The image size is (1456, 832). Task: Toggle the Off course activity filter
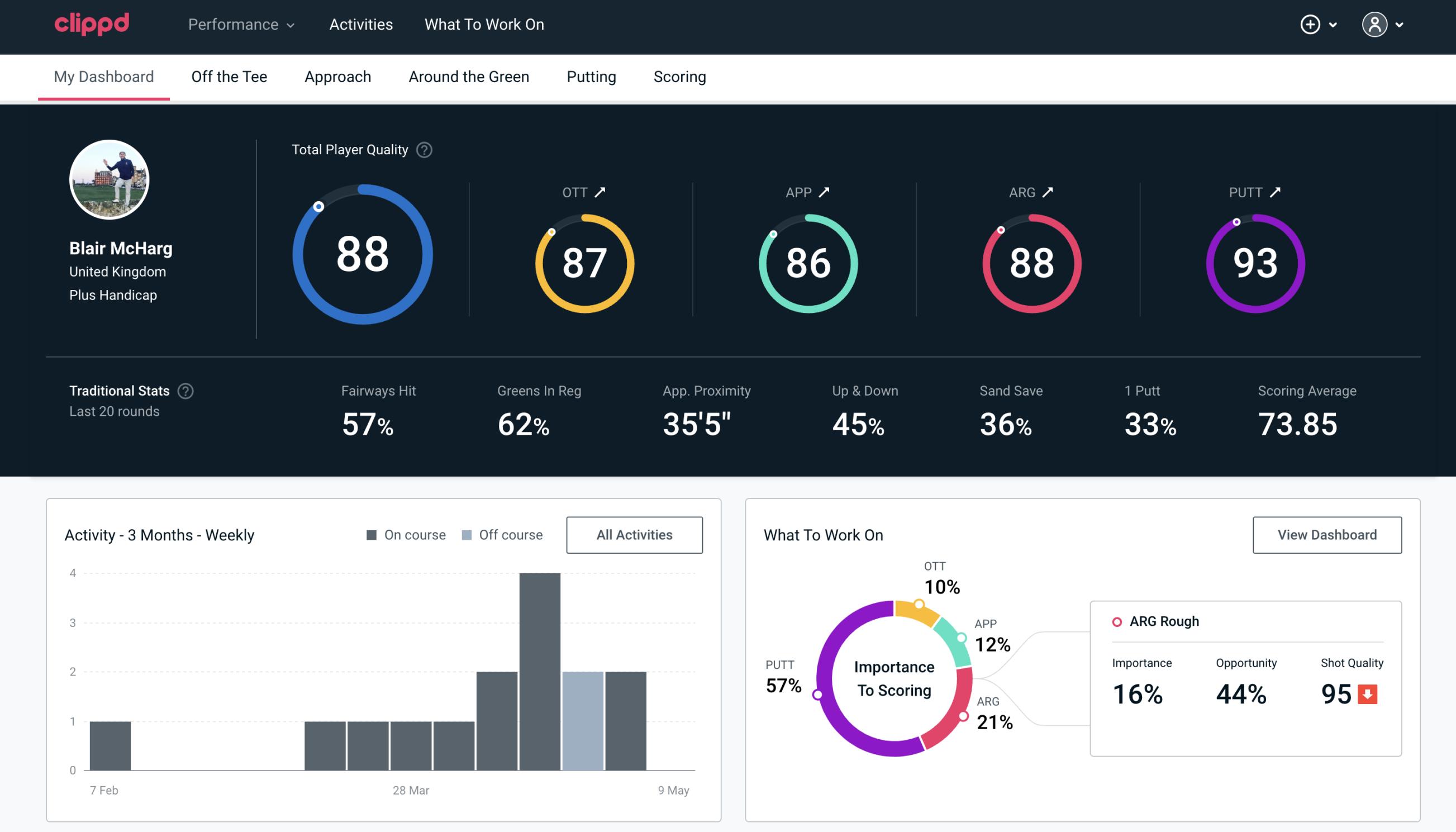click(502, 535)
